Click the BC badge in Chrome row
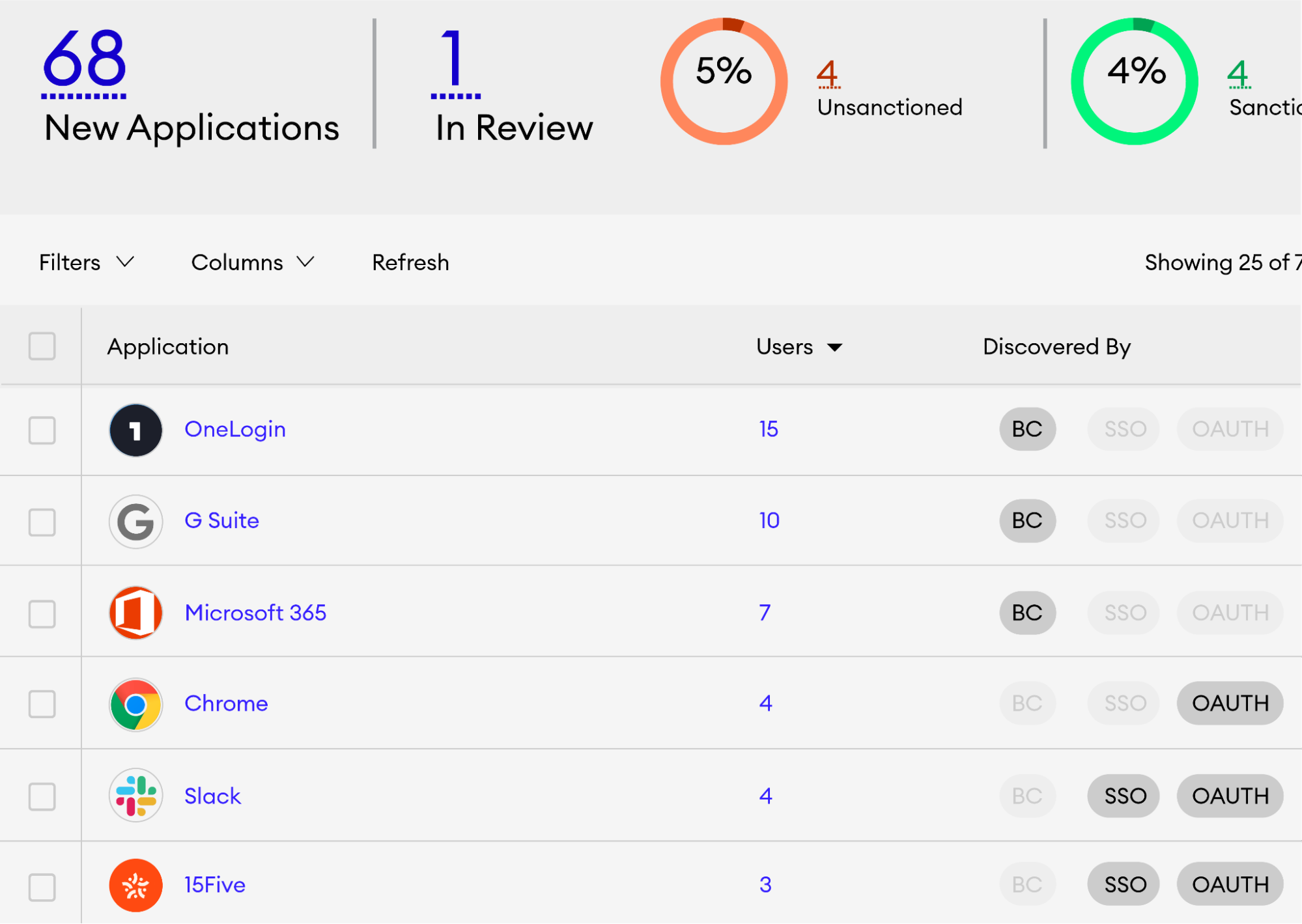This screenshot has height=924, width=1302. [x=1027, y=703]
